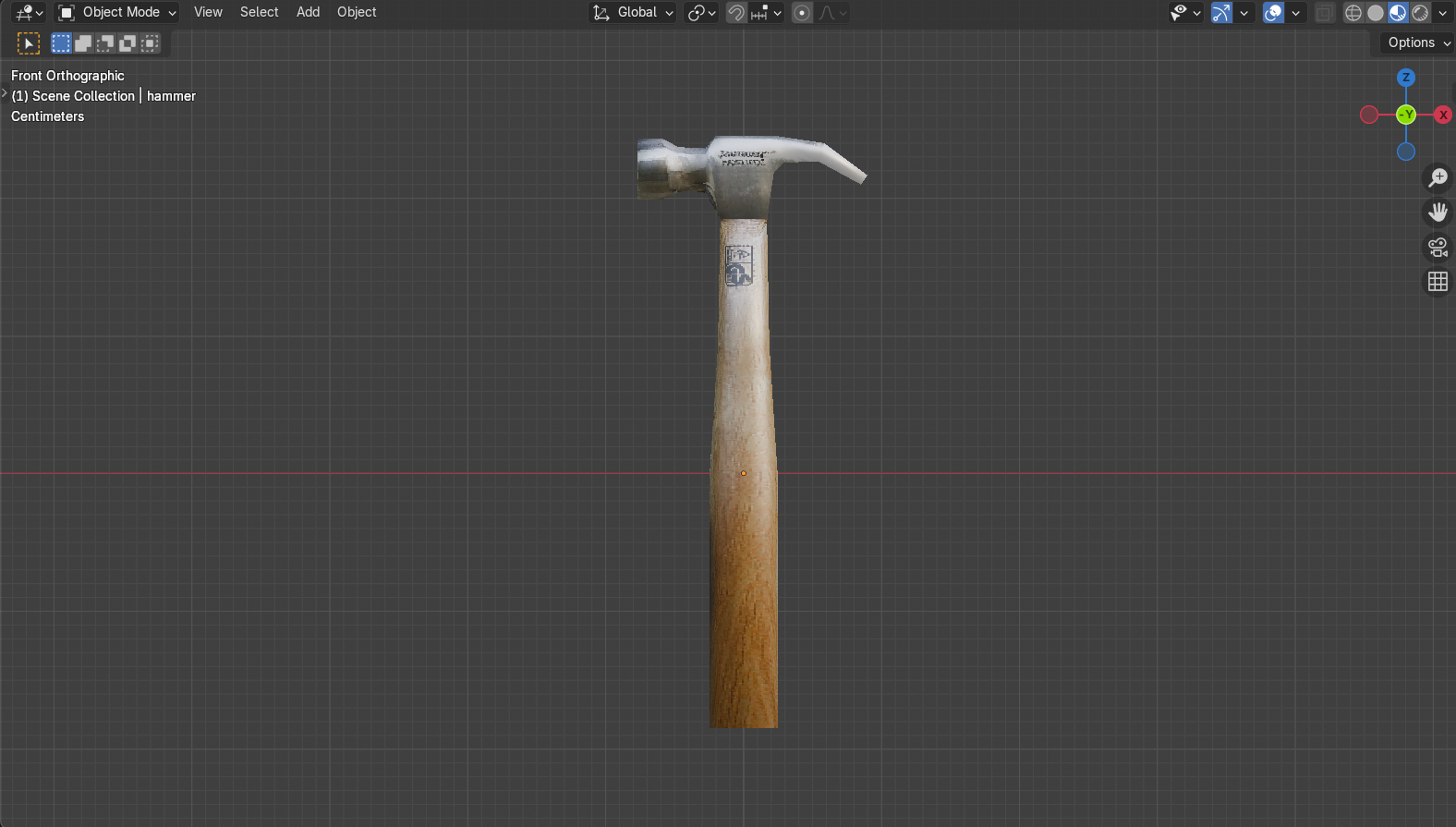Open the snapping options dropdown

pyautogui.click(x=767, y=12)
